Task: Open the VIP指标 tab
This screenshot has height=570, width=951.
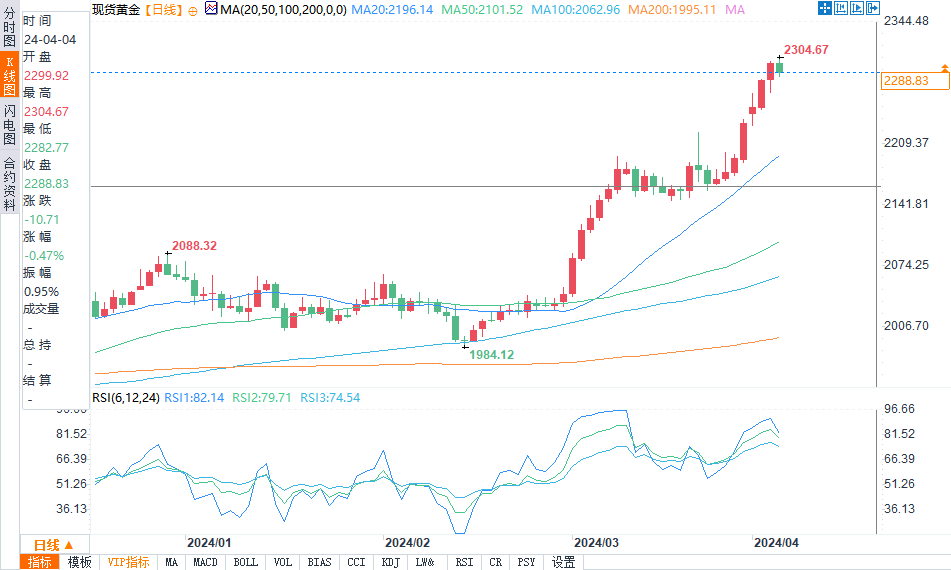Action: pyautogui.click(x=129, y=562)
